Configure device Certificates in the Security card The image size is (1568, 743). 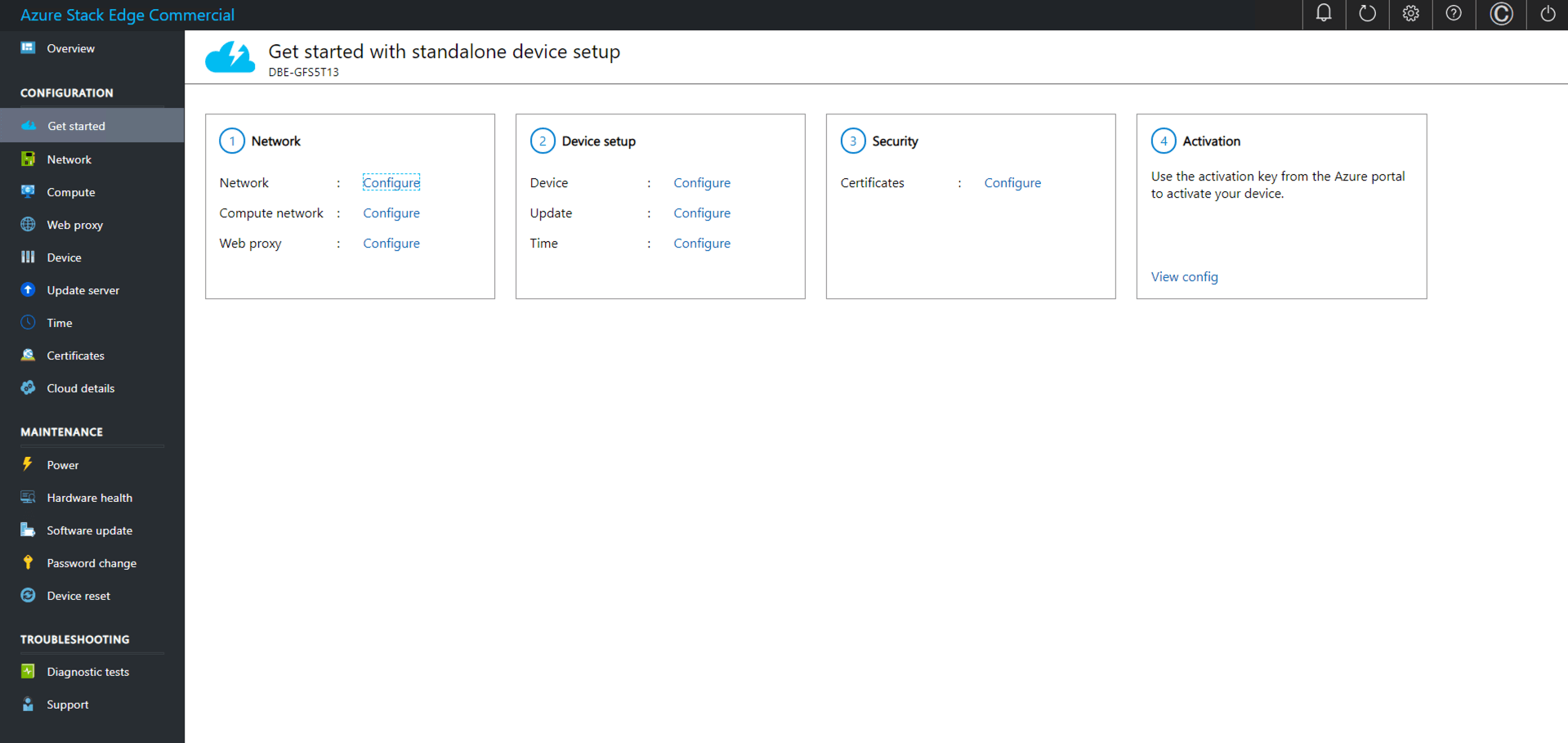click(x=1012, y=182)
